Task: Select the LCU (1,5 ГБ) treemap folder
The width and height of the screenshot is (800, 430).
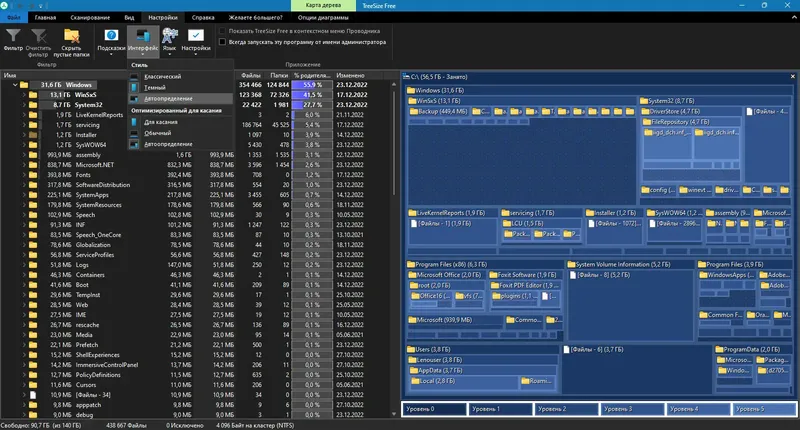Action: tap(541, 223)
